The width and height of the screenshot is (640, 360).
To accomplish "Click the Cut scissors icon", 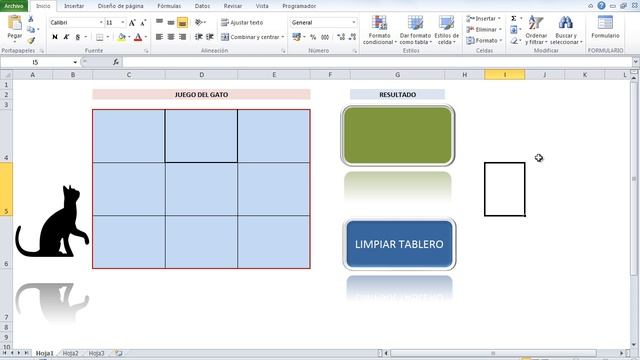I will click(x=31, y=19).
